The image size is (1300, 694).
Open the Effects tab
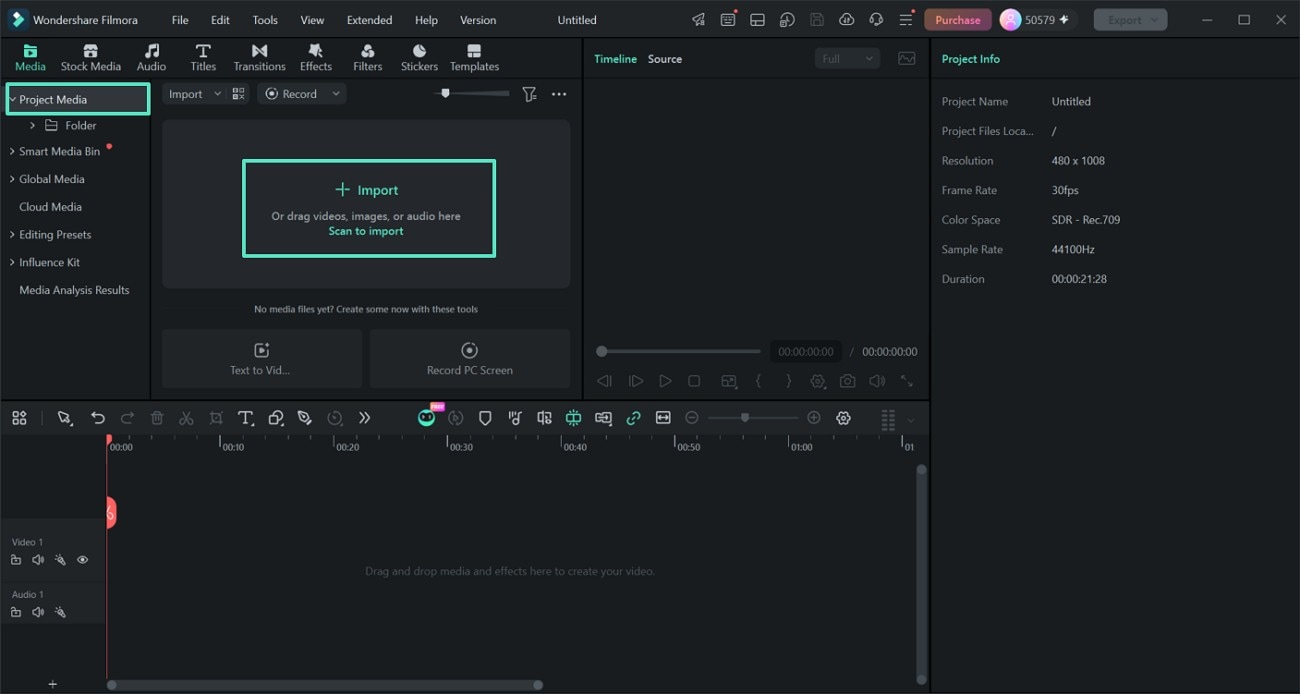[x=315, y=58]
